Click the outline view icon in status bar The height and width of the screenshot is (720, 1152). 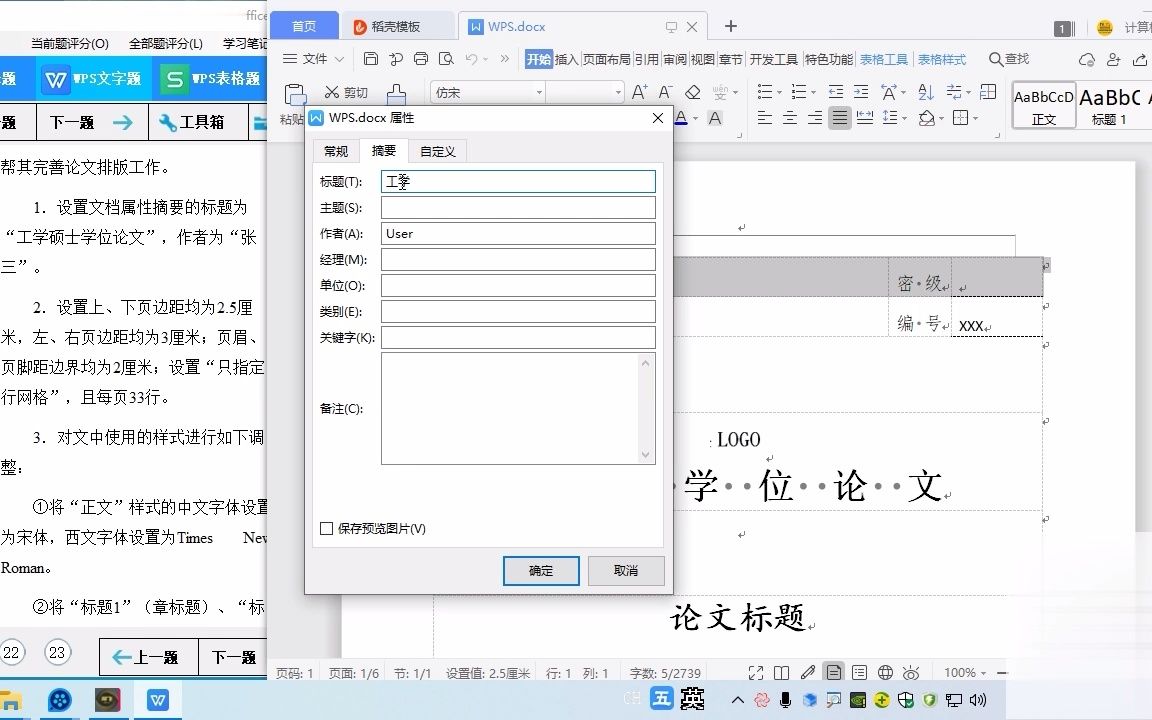pyautogui.click(x=859, y=672)
